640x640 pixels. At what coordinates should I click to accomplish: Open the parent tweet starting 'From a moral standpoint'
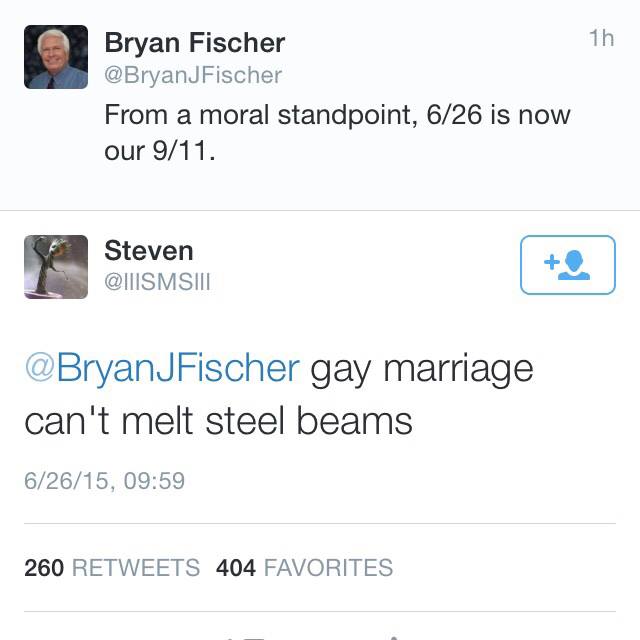pyautogui.click(x=337, y=115)
